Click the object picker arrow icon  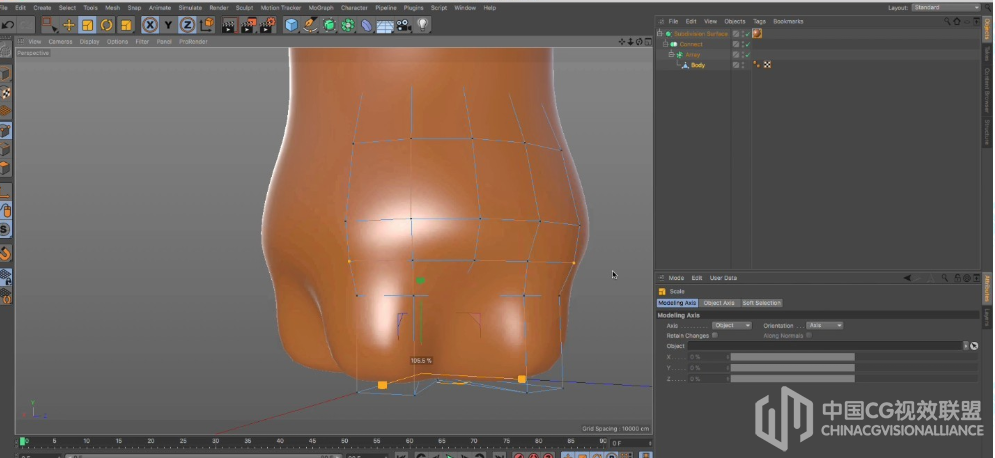click(974, 346)
